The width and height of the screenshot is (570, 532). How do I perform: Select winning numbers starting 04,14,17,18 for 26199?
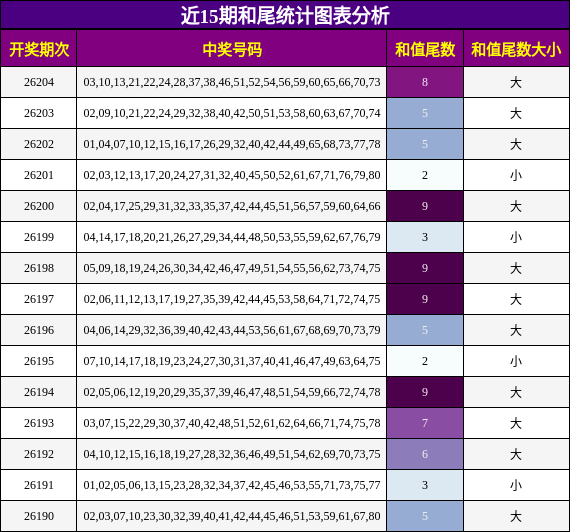pyautogui.click(x=232, y=237)
